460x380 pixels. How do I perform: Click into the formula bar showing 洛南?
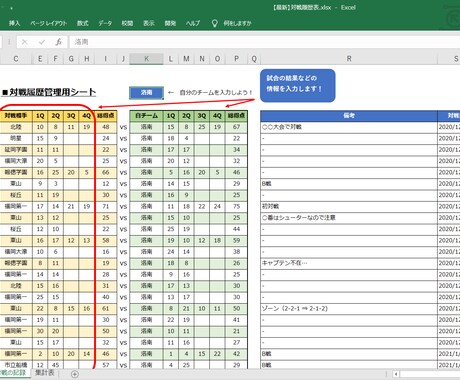[265, 42]
